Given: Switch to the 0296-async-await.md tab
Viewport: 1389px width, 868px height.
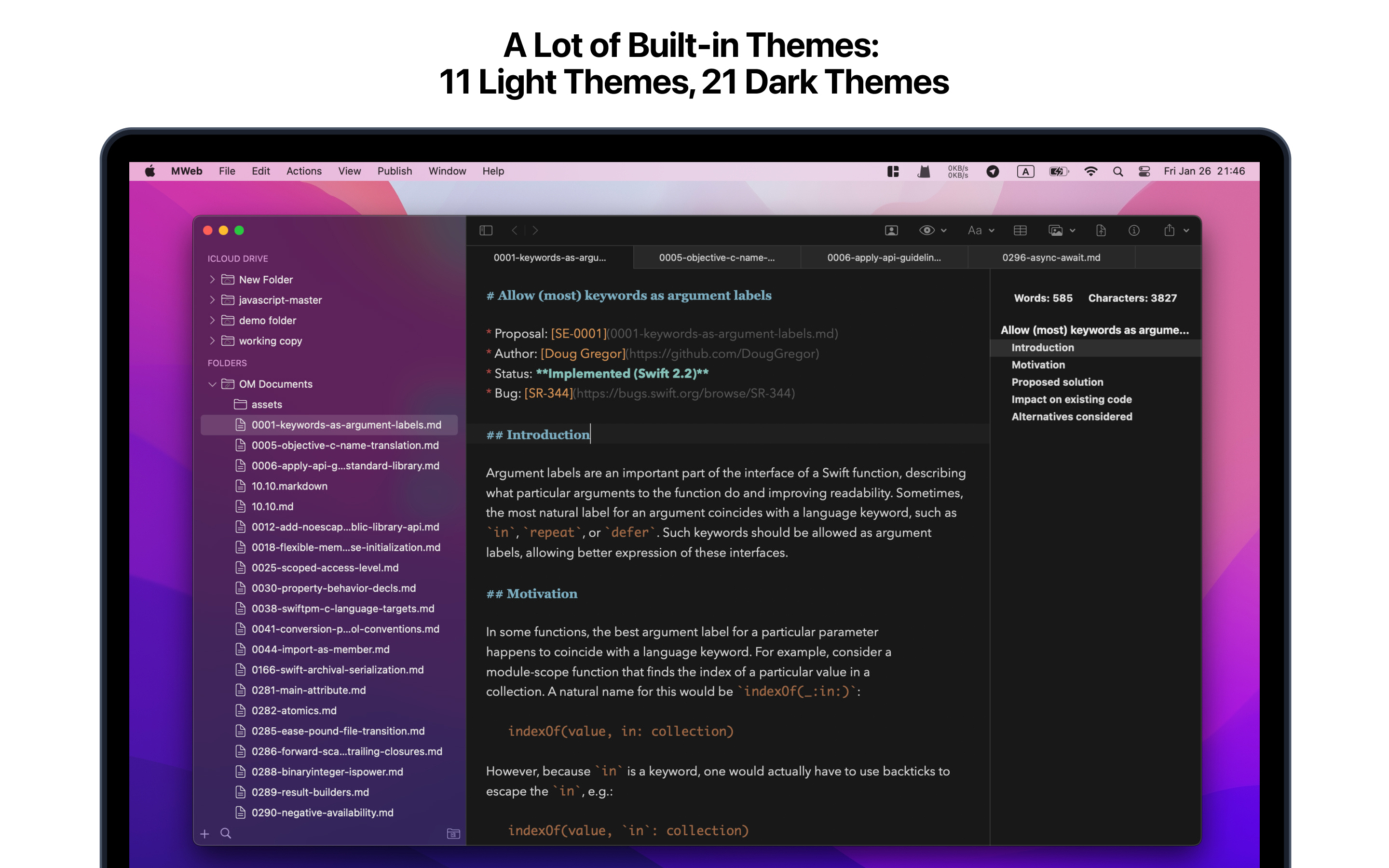Looking at the screenshot, I should (1050, 257).
